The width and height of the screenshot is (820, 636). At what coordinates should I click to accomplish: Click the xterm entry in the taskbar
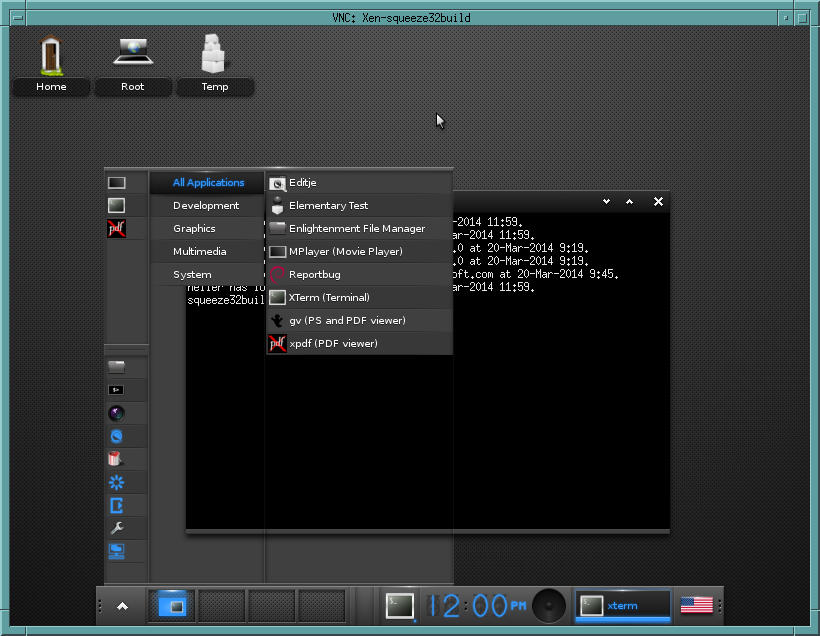click(x=622, y=605)
